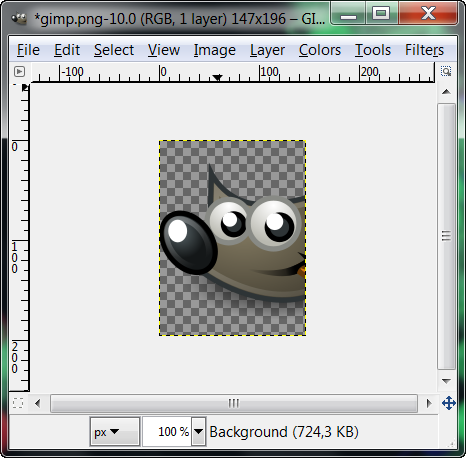
Task: Click the 100 % zoom input field
Action: [x=167, y=432]
